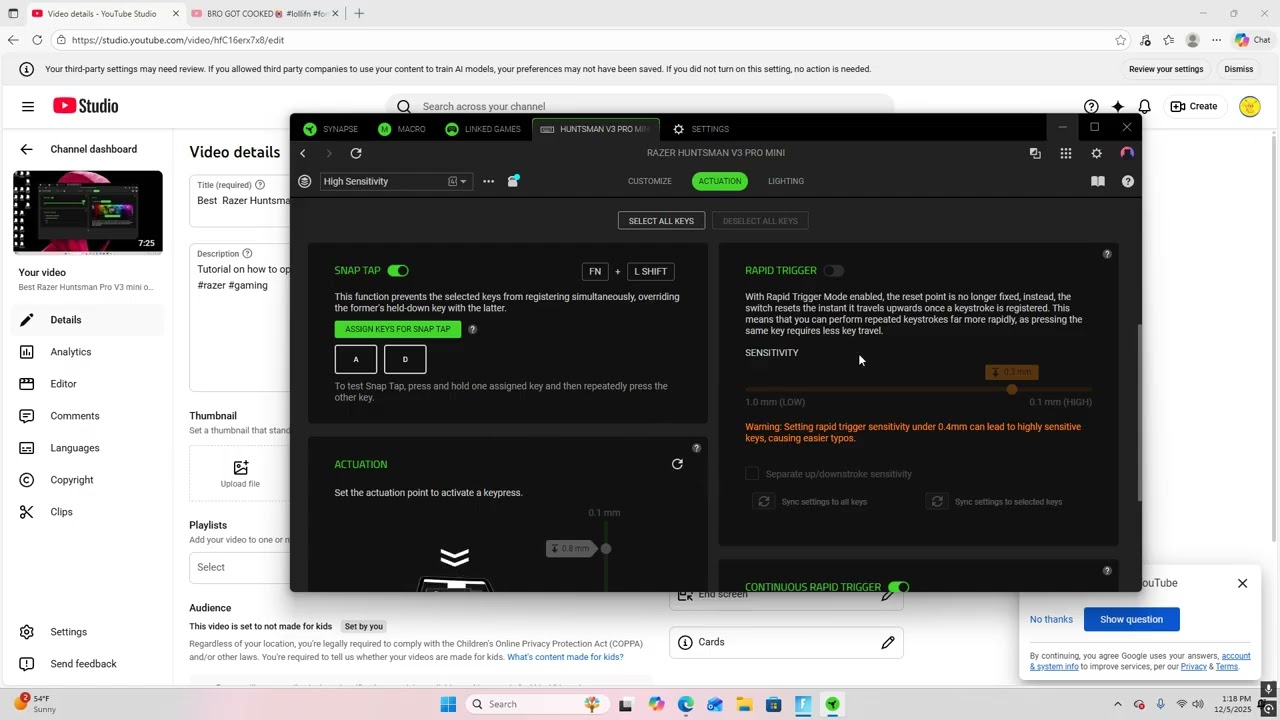
Task: Click the Select All Keys button
Action: [661, 221]
